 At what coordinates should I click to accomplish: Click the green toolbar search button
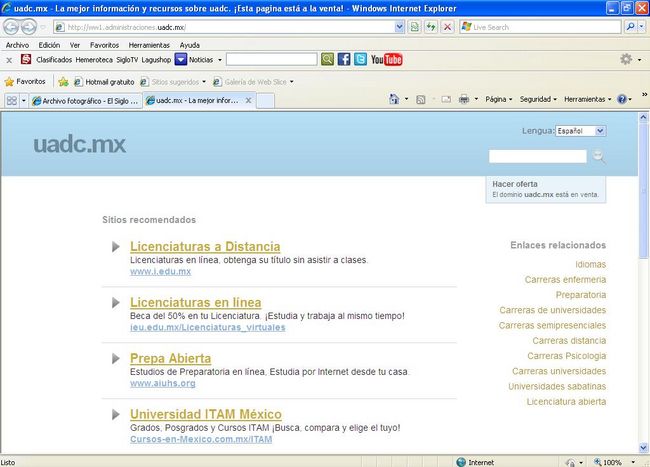point(327,59)
